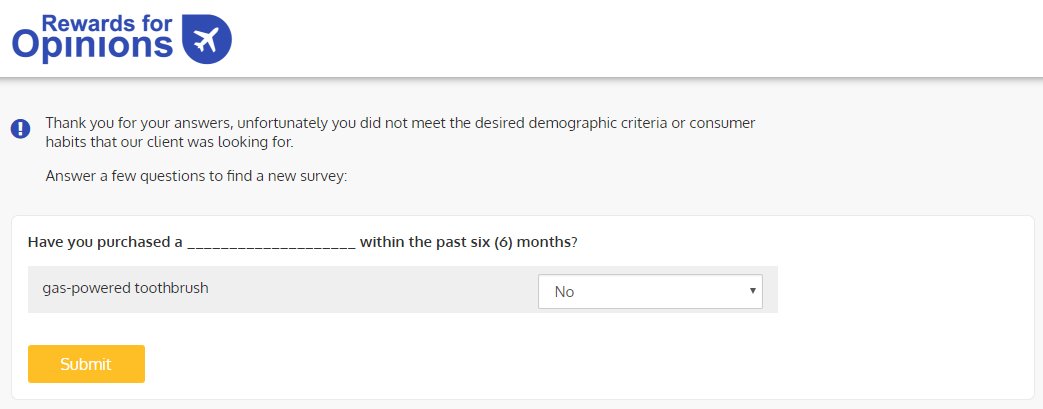This screenshot has height=409, width=1043.
Task: Click the dropdown arrow beside No
Action: [x=752, y=291]
